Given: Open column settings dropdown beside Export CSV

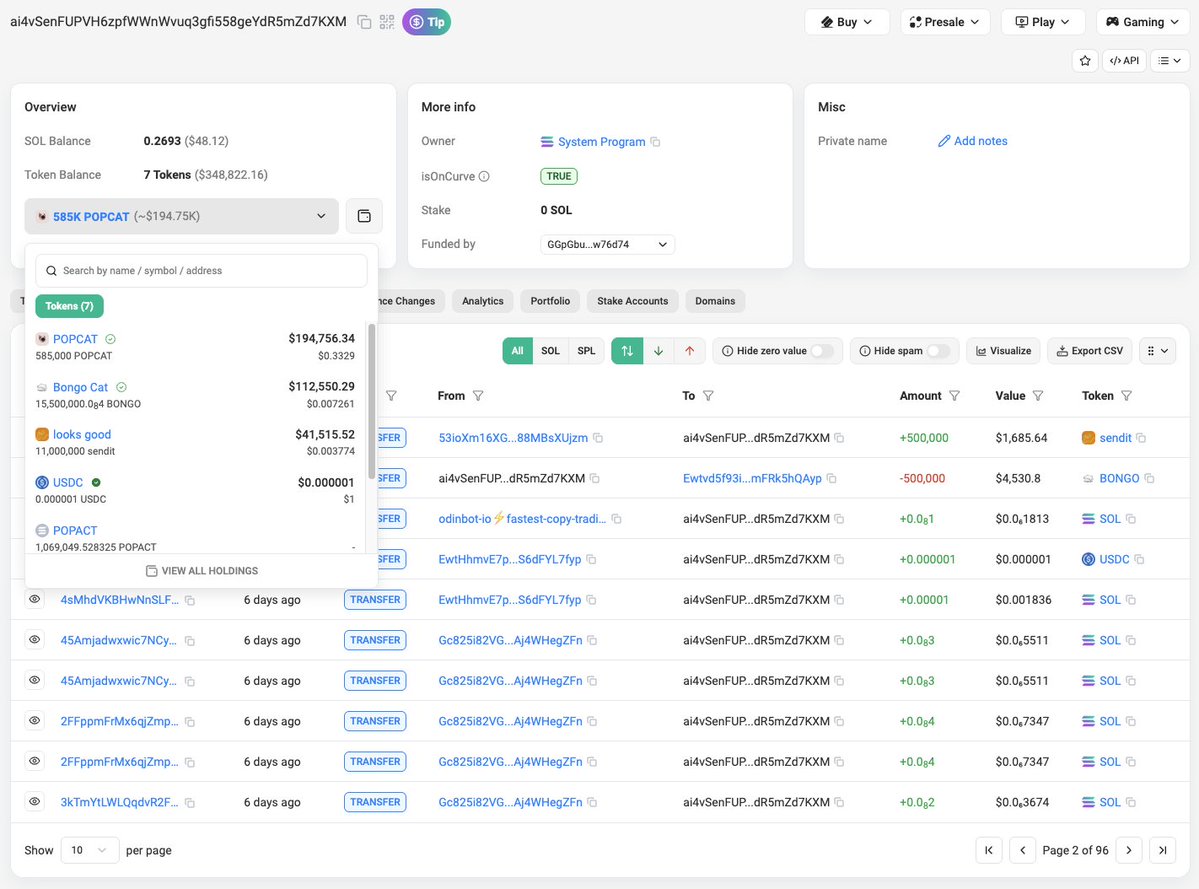Looking at the screenshot, I should (1158, 351).
